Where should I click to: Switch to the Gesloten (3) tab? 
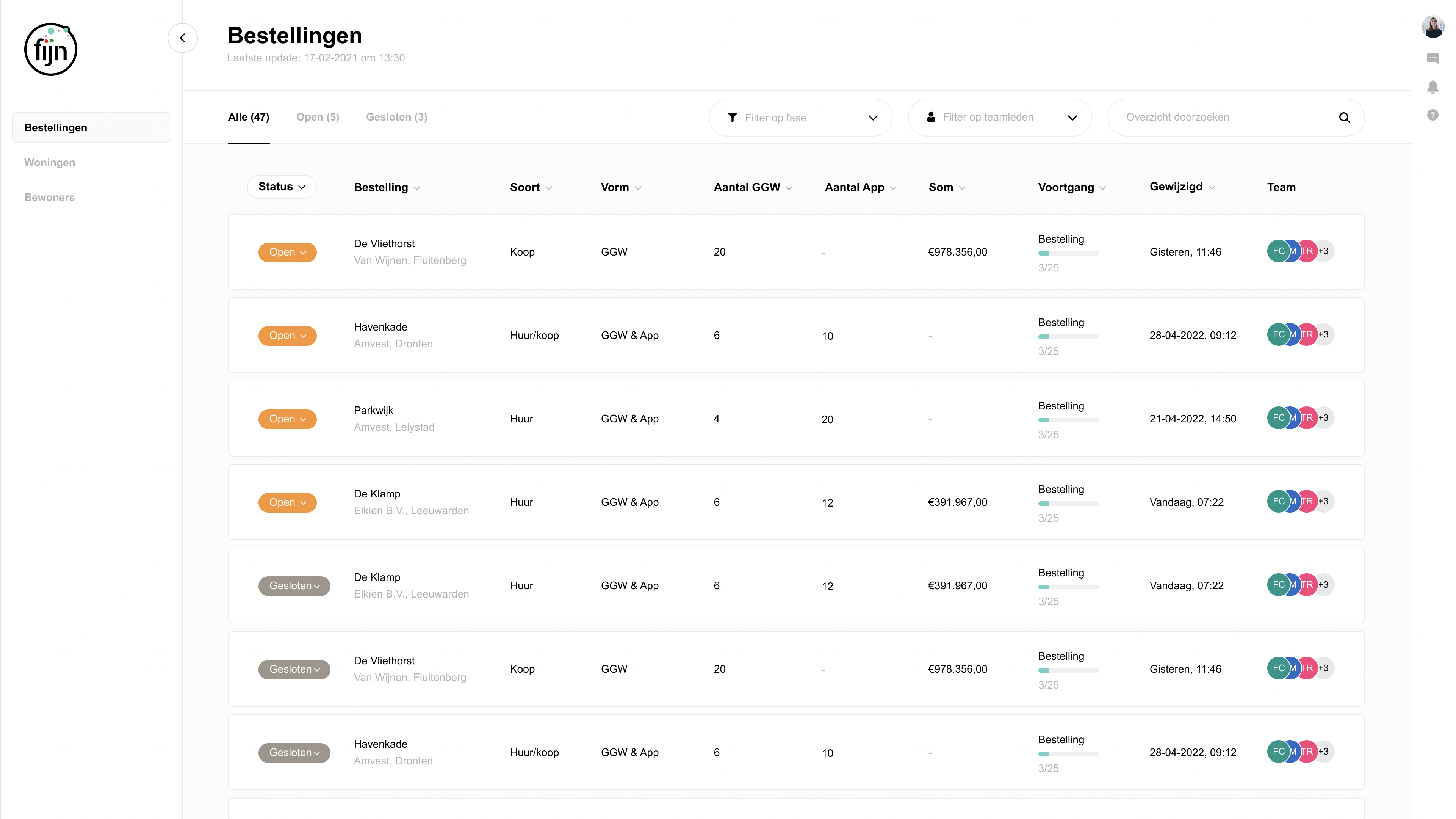click(x=396, y=117)
